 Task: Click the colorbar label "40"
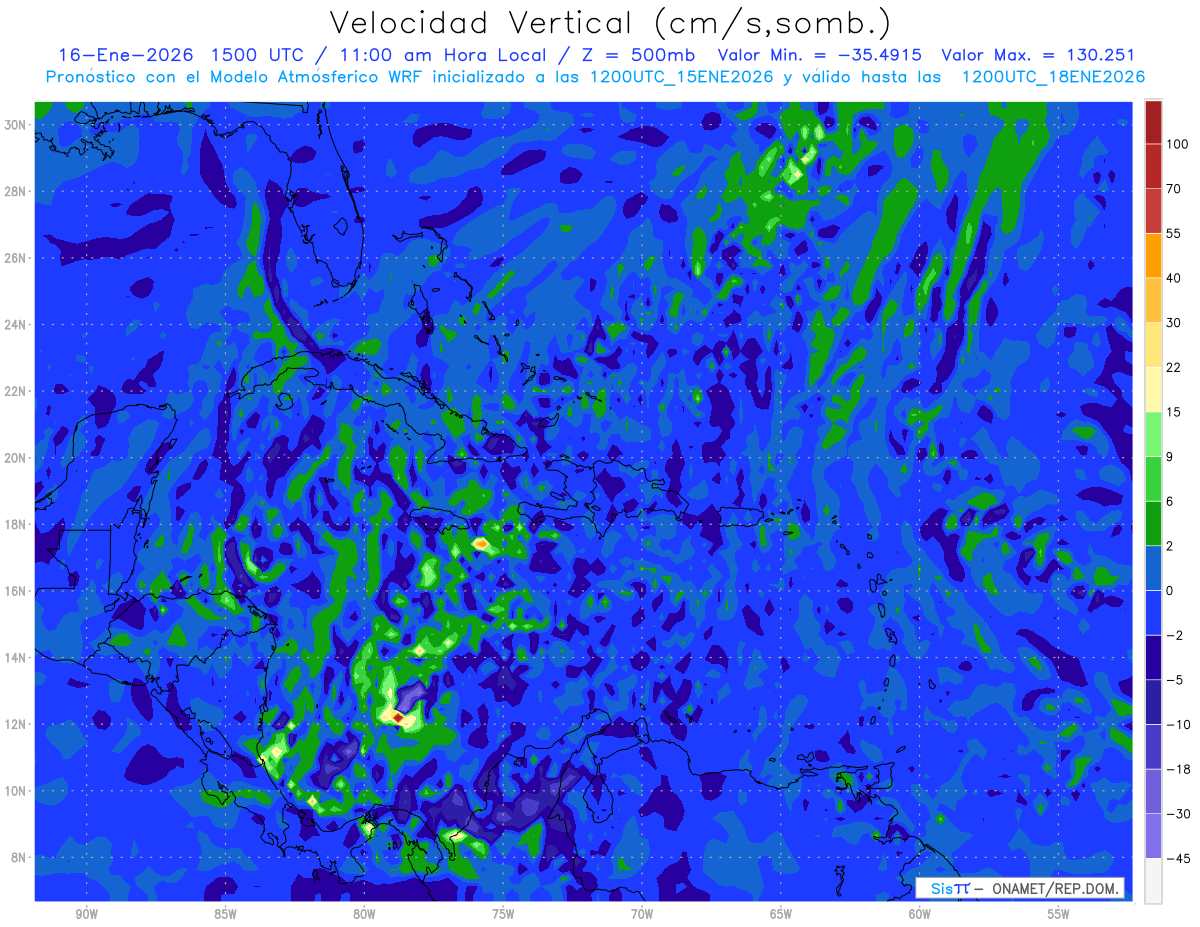[x=1174, y=278]
